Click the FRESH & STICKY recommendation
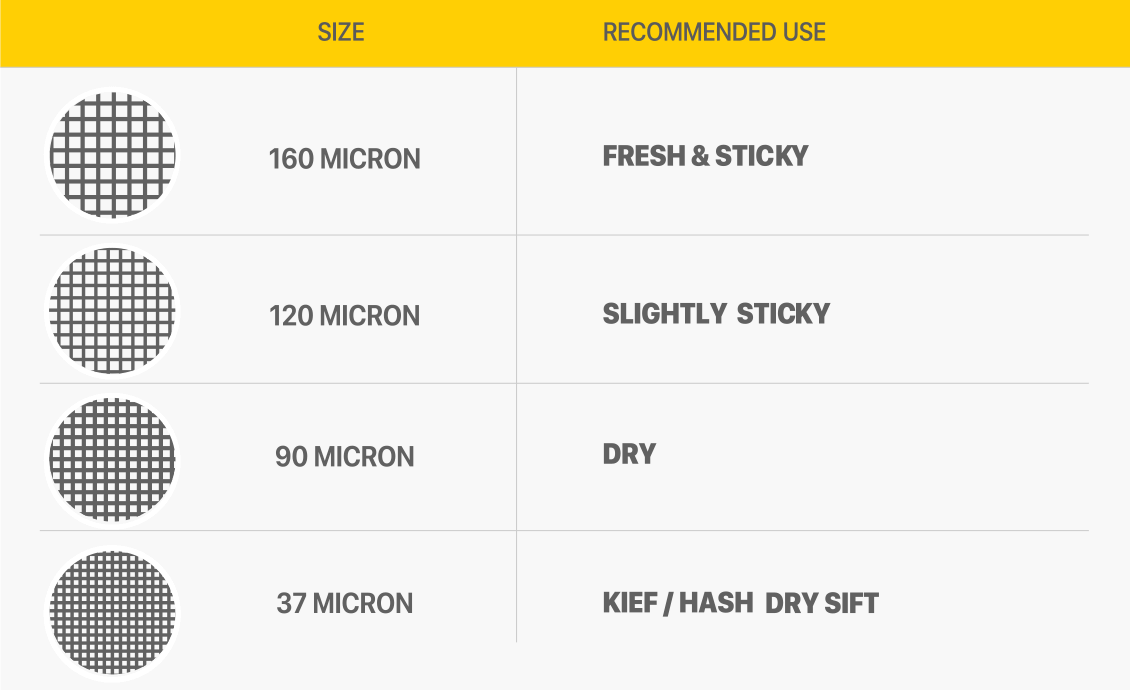 click(705, 156)
